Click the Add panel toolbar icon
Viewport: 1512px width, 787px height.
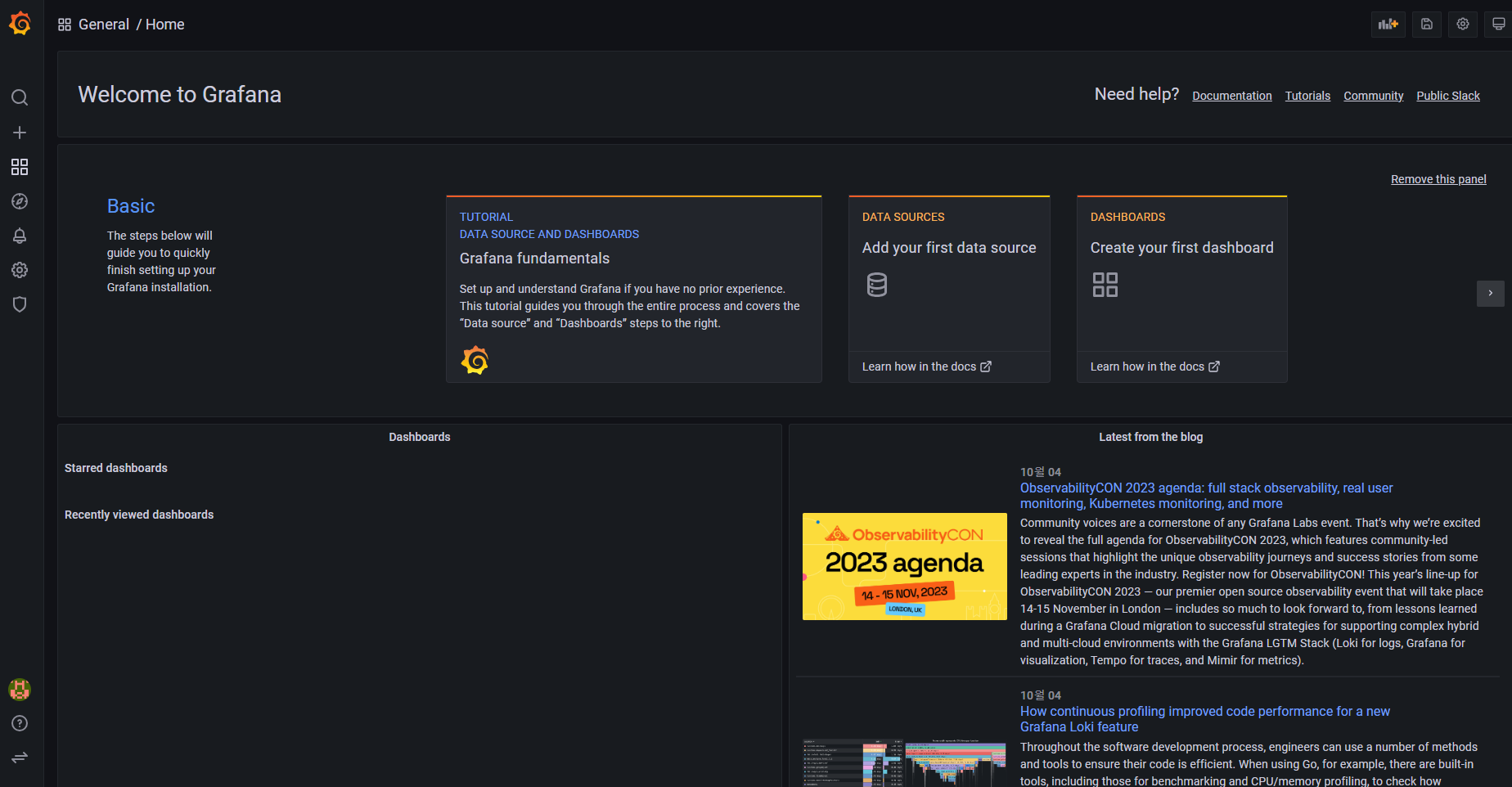(x=1388, y=24)
